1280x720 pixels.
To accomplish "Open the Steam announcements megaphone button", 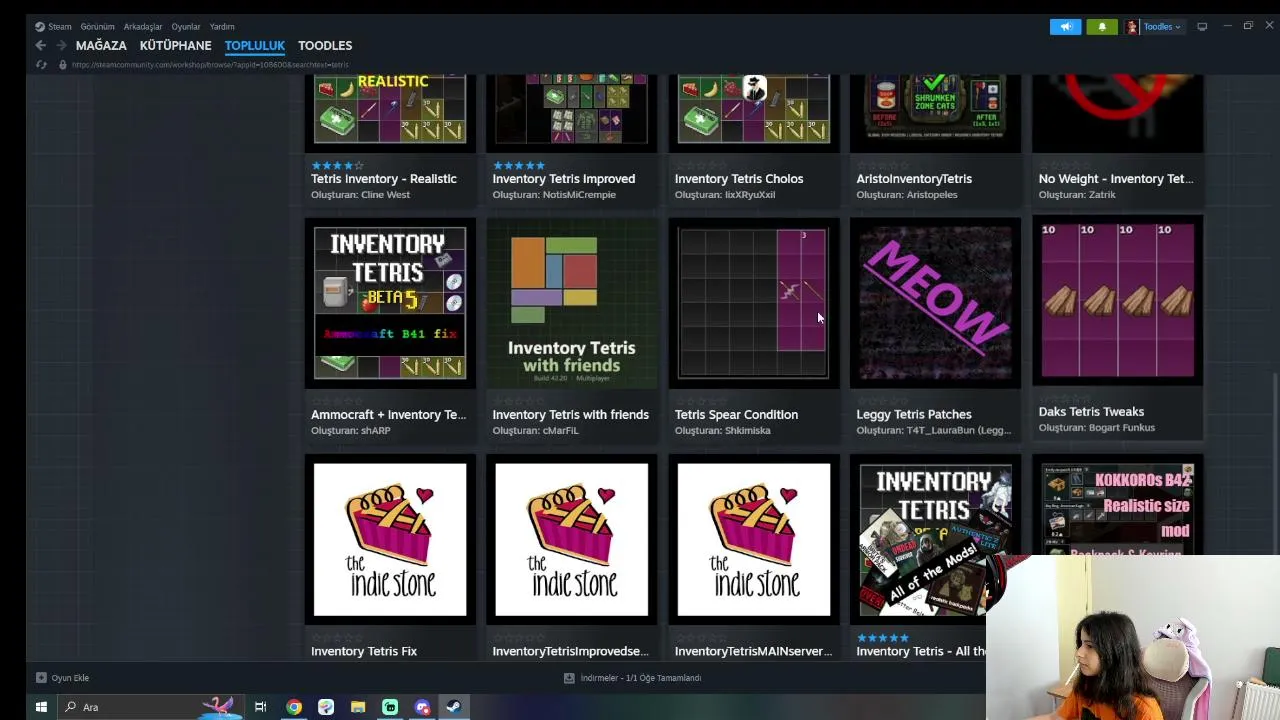I will [1065, 27].
